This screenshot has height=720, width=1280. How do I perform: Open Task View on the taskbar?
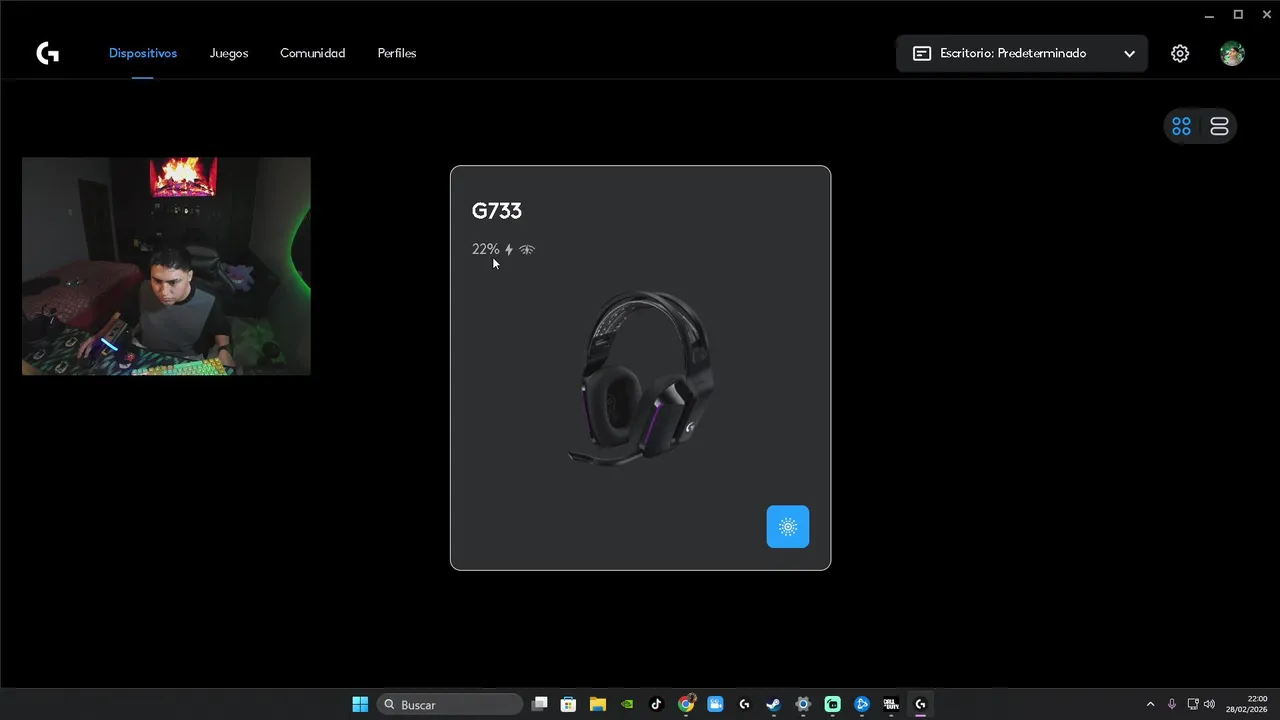540,704
